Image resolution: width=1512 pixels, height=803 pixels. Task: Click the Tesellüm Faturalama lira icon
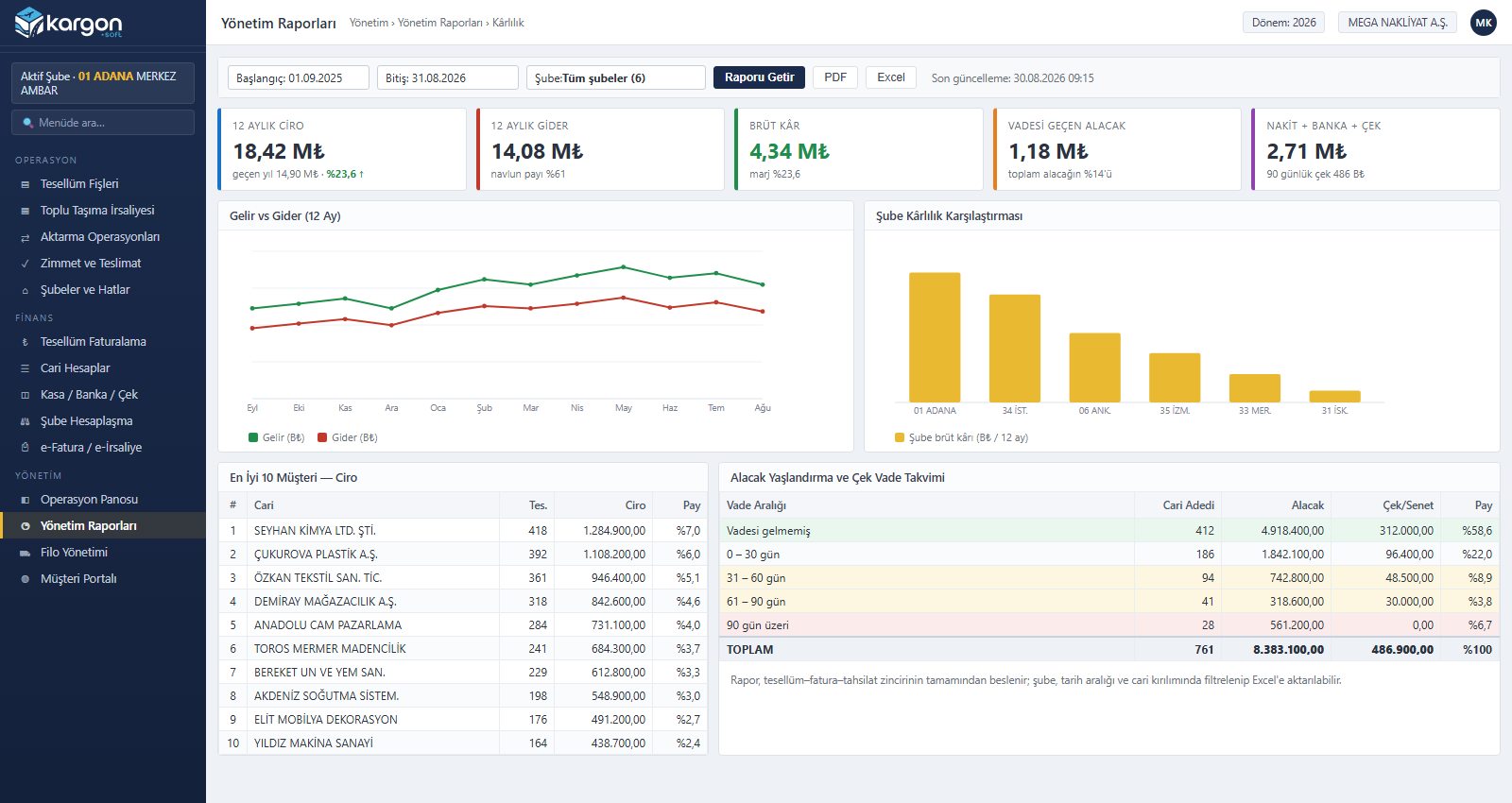26,342
